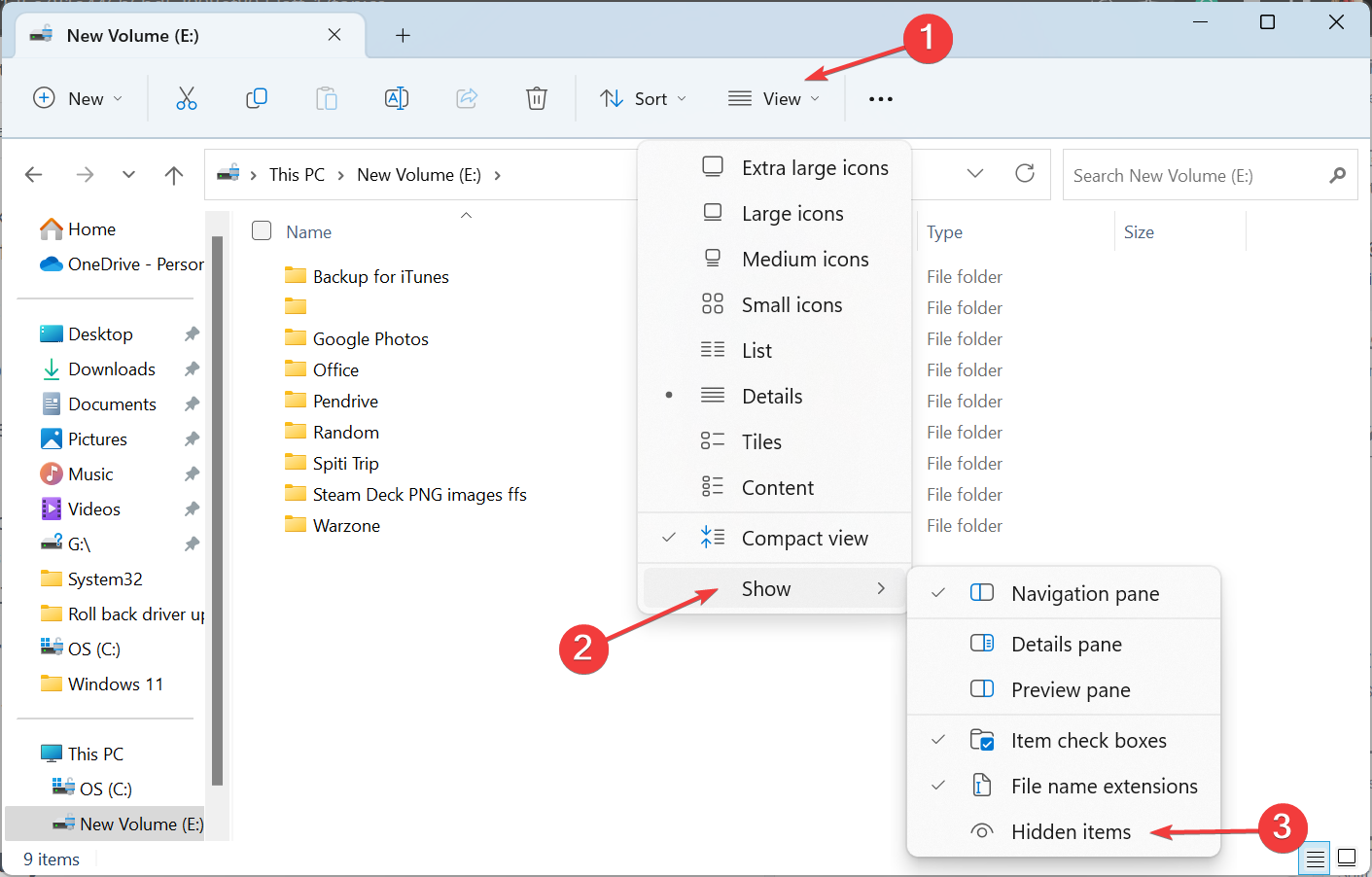Go up one folder level with up arrow

(174, 175)
